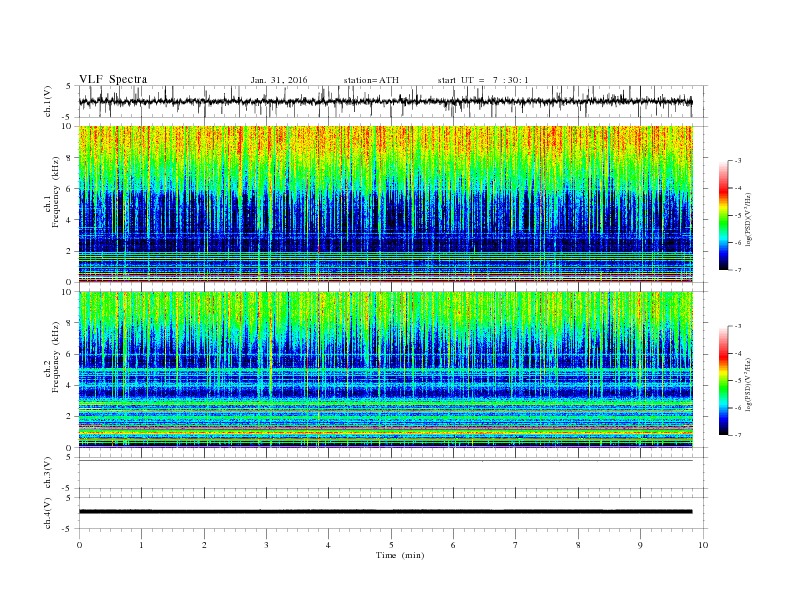Click the 'VLF Spectra' plot title
Viewport: 792px width, 612px height.
click(113, 79)
